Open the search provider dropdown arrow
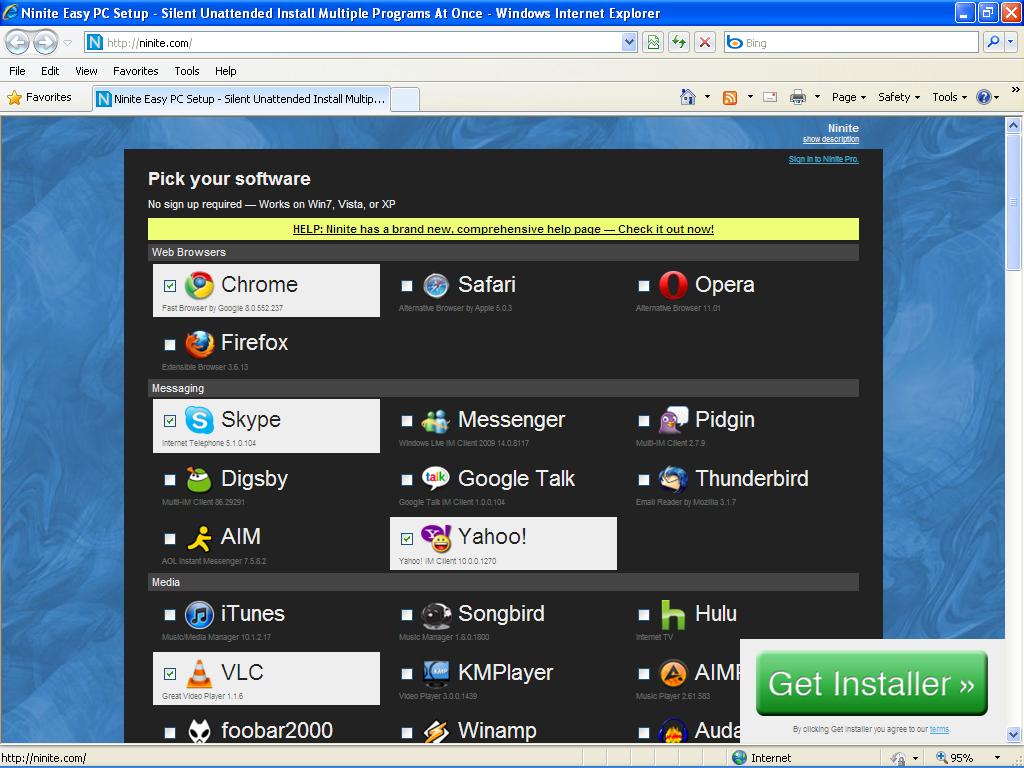This screenshot has width=1024, height=768. click(x=1011, y=42)
